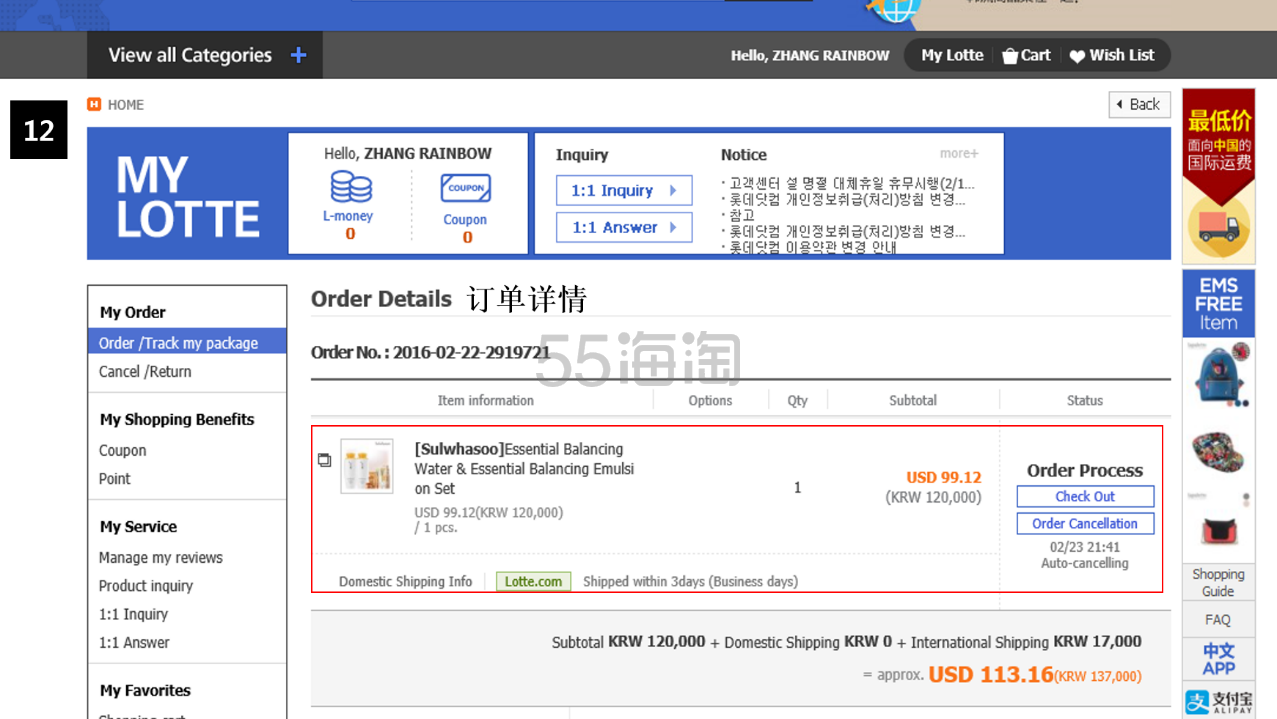Open Product inquiry in sidebar
1277x719 pixels.
pyautogui.click(x=145, y=585)
